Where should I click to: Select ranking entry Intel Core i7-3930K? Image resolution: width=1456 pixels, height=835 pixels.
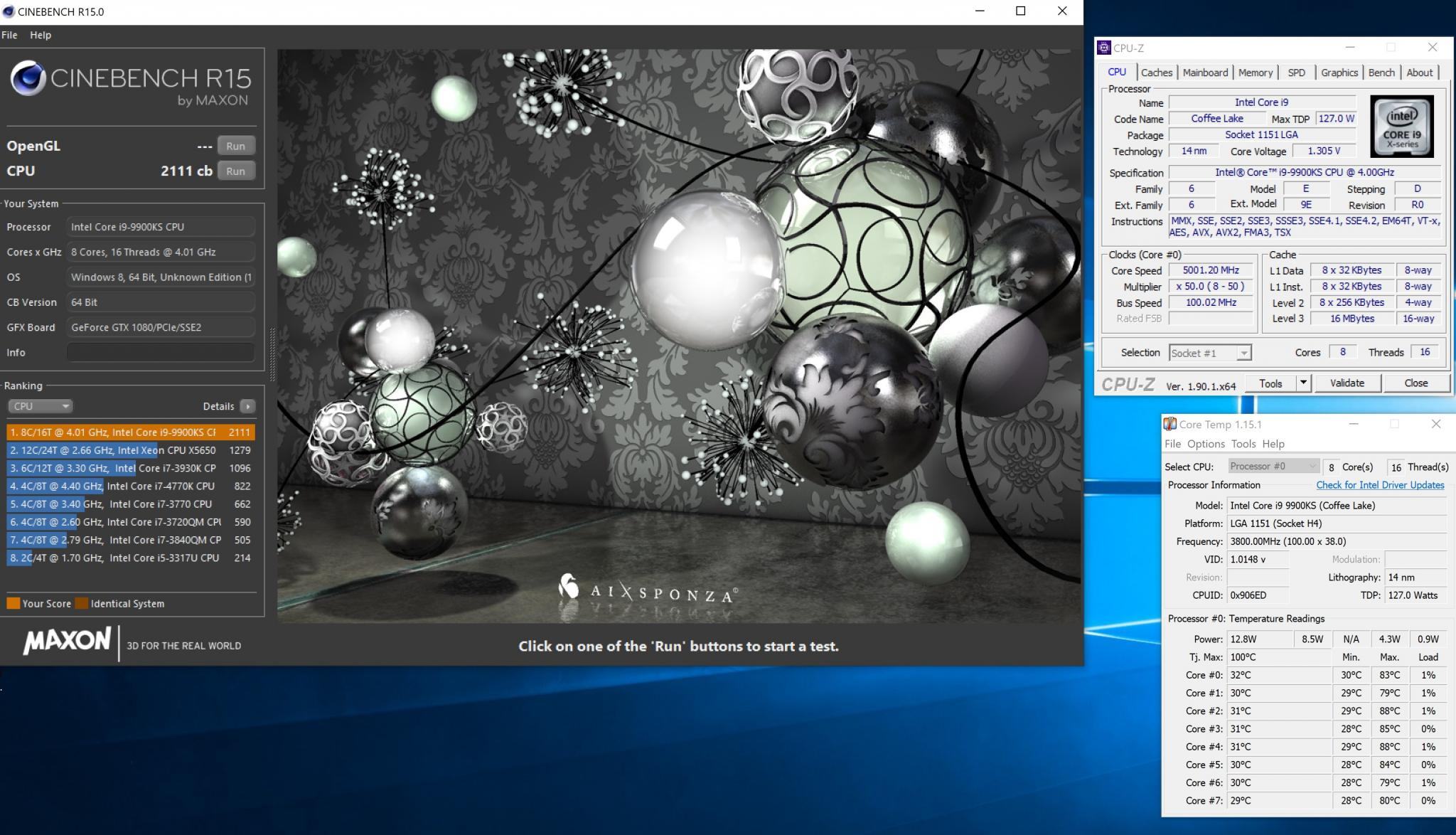[131, 468]
